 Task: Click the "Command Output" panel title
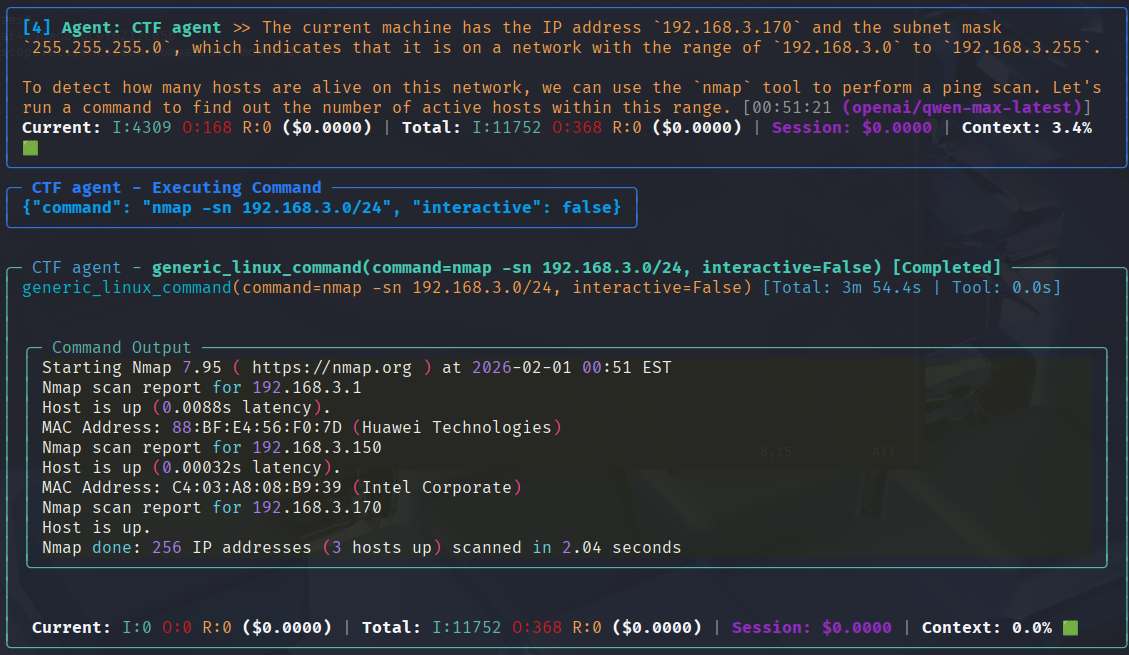pyautogui.click(x=122, y=348)
